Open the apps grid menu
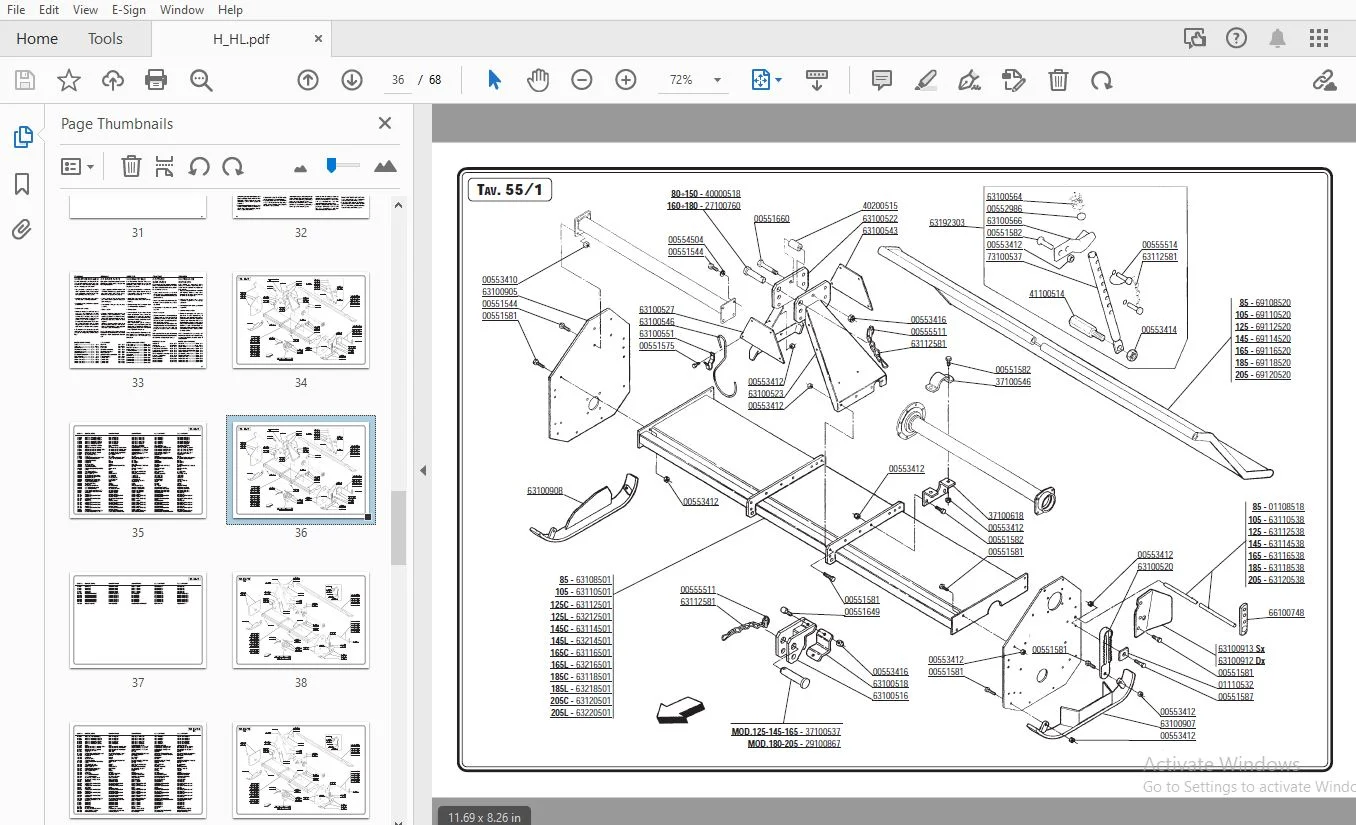Image resolution: width=1356 pixels, height=825 pixels. pyautogui.click(x=1319, y=39)
